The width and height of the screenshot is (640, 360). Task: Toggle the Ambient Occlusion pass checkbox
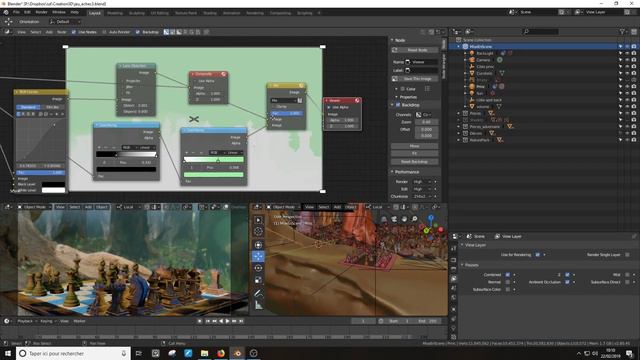[567, 282]
